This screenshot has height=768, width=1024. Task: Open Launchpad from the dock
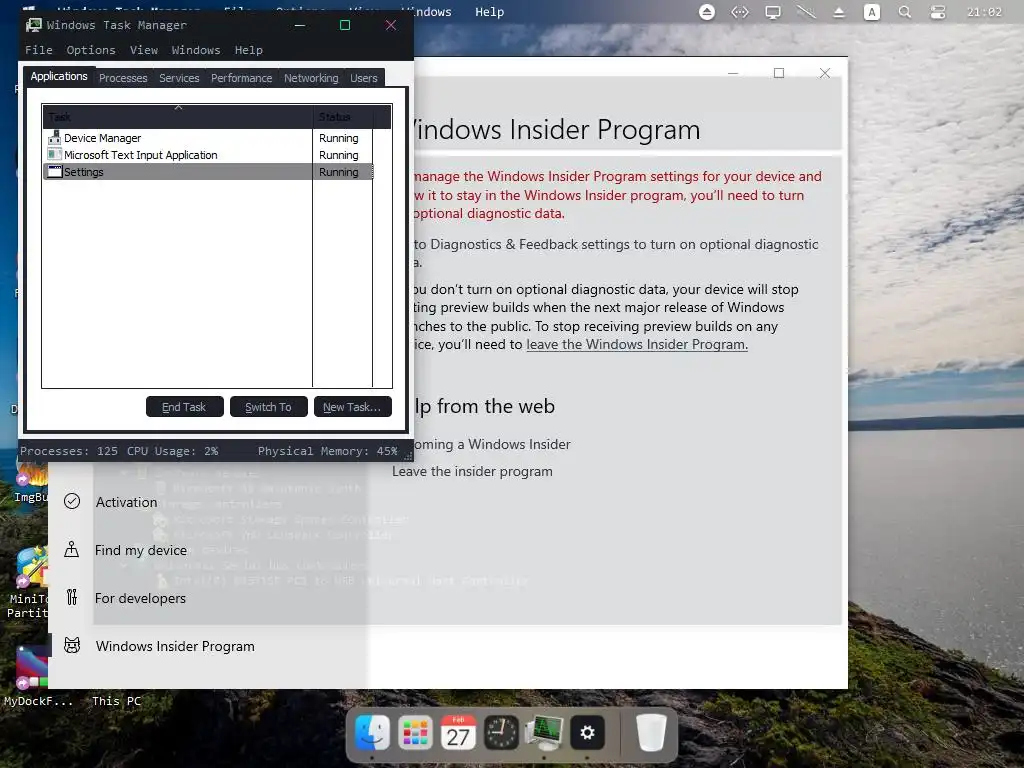(415, 733)
